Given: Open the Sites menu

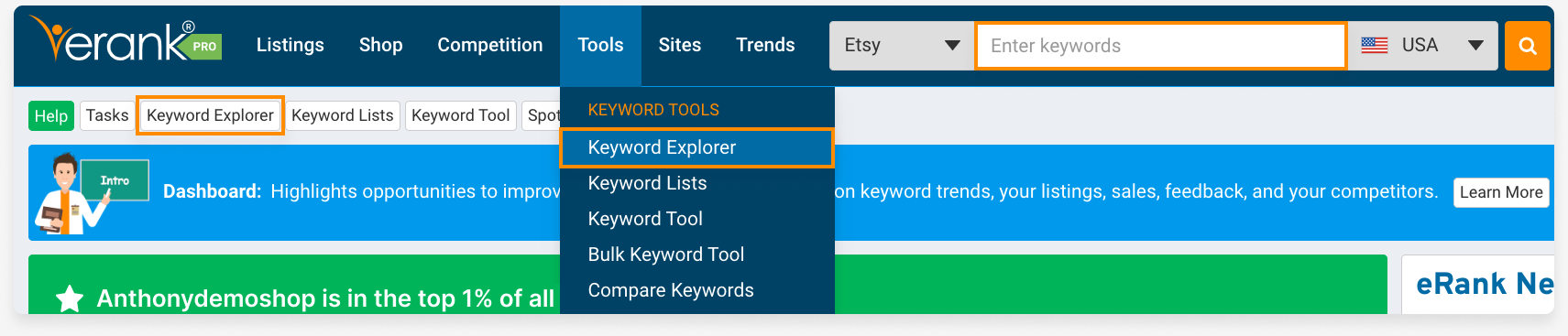Looking at the screenshot, I should tap(680, 45).
